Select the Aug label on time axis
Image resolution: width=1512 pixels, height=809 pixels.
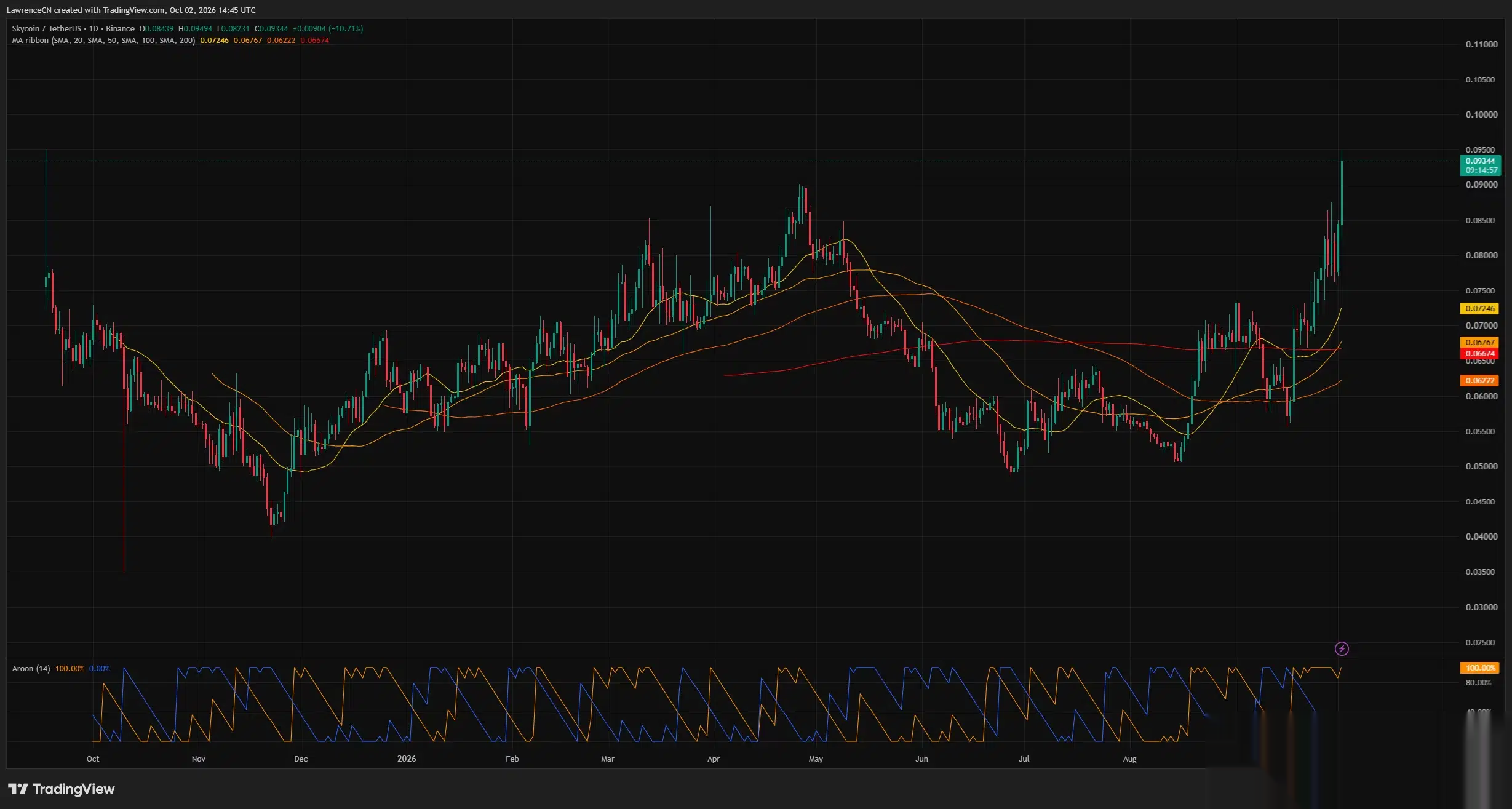(x=1130, y=759)
